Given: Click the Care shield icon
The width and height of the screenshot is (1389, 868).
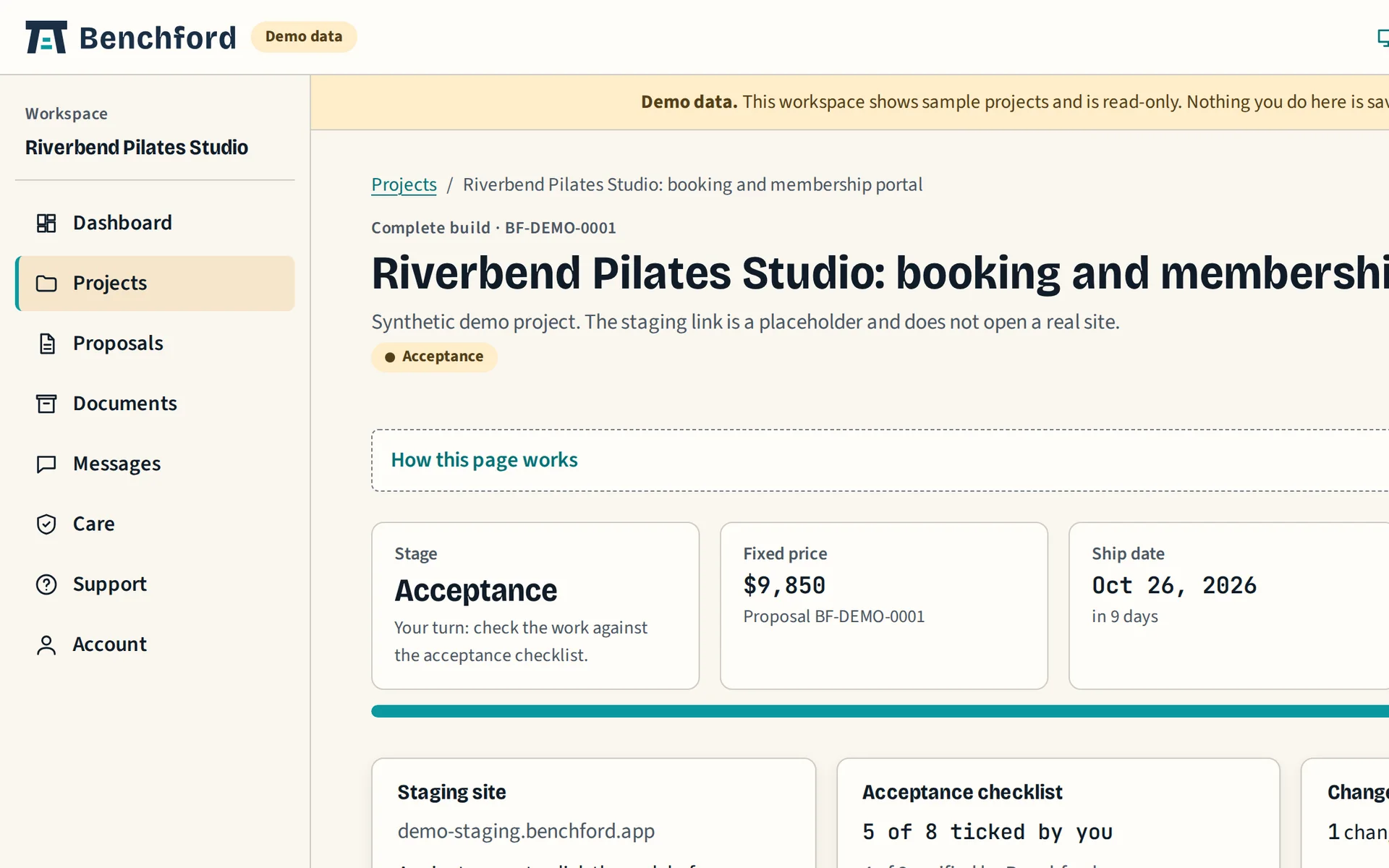Looking at the screenshot, I should click(x=46, y=524).
